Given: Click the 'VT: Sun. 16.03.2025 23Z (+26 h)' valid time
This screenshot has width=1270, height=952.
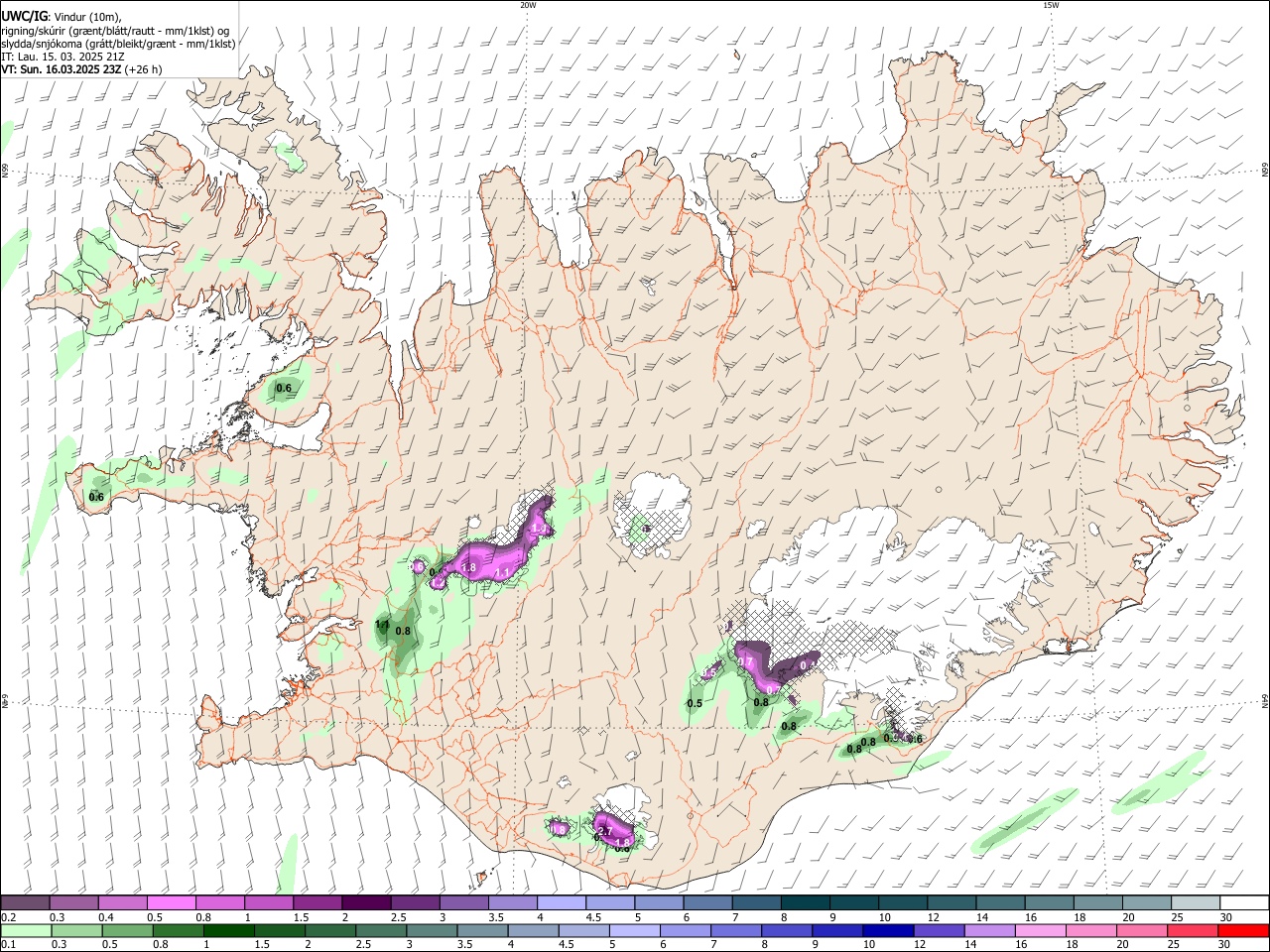Looking at the screenshot, I should (x=81, y=69).
